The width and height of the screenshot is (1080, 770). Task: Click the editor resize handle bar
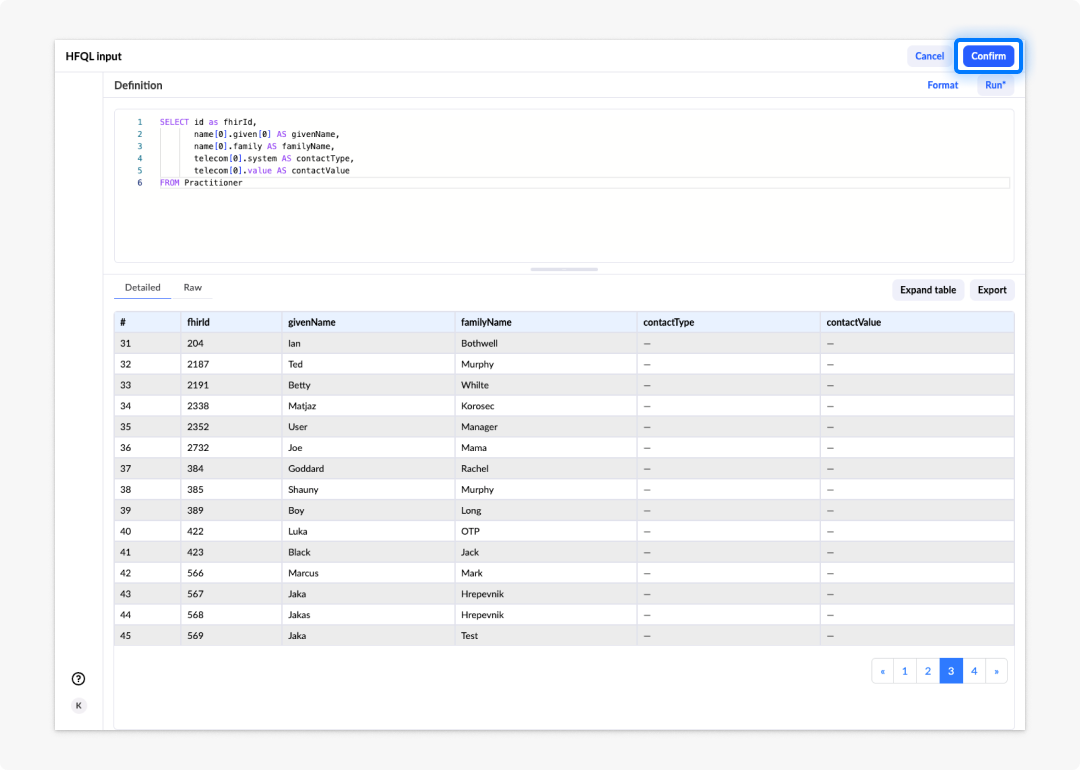[564, 269]
